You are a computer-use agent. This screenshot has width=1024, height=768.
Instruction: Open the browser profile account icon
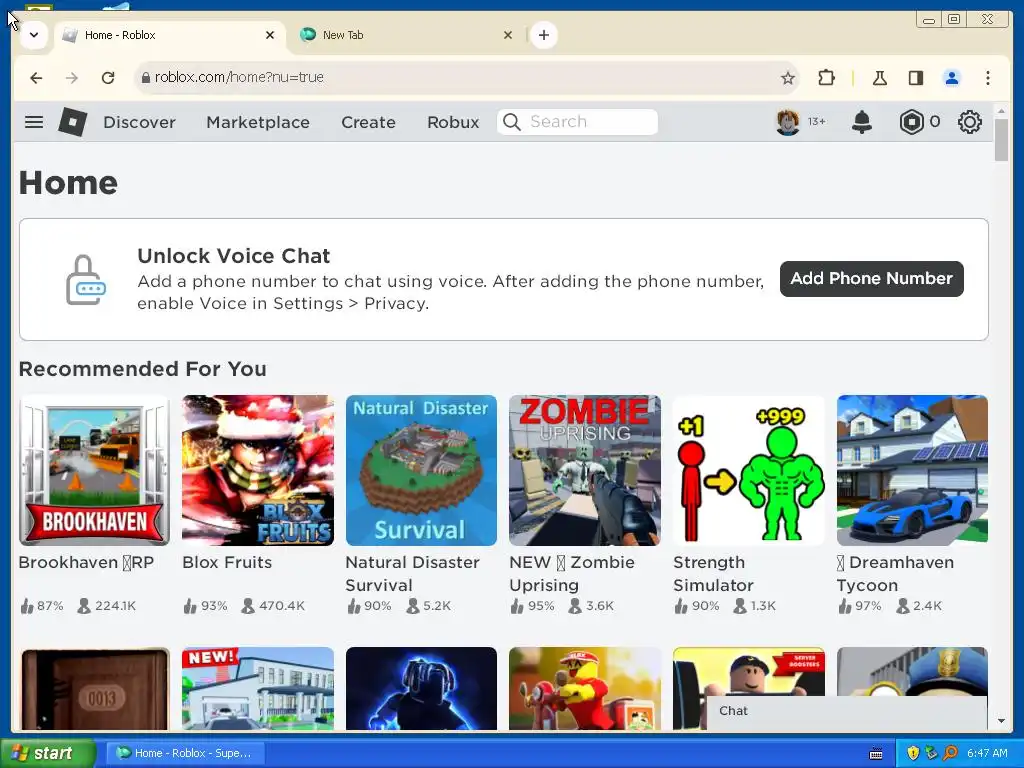pos(952,78)
